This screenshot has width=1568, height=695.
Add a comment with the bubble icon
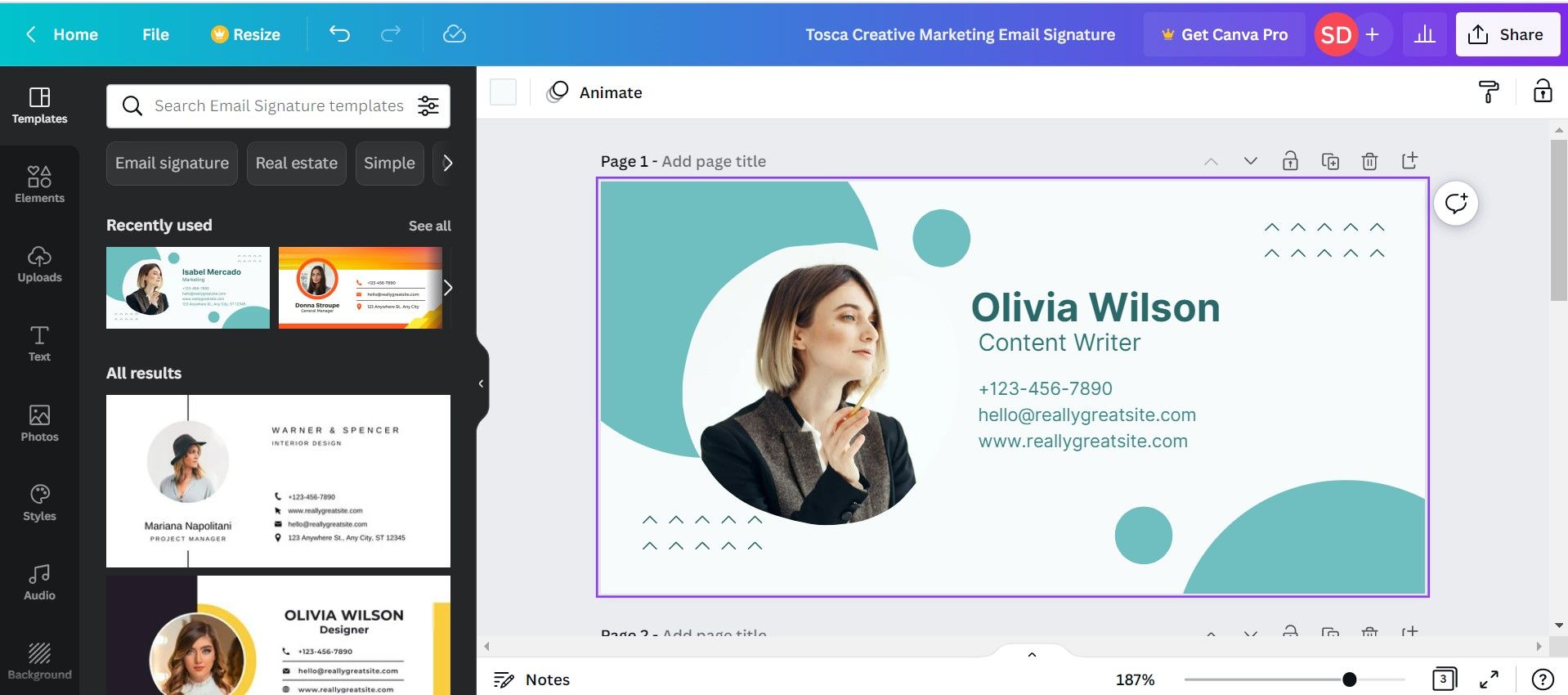pyautogui.click(x=1456, y=203)
